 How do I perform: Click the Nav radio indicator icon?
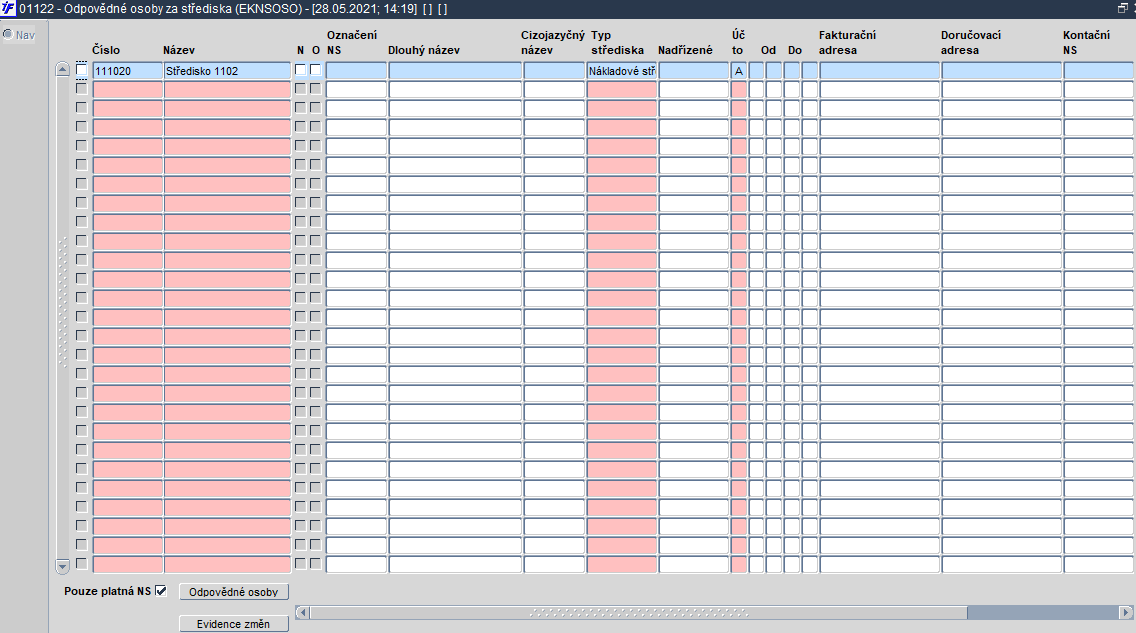8,34
